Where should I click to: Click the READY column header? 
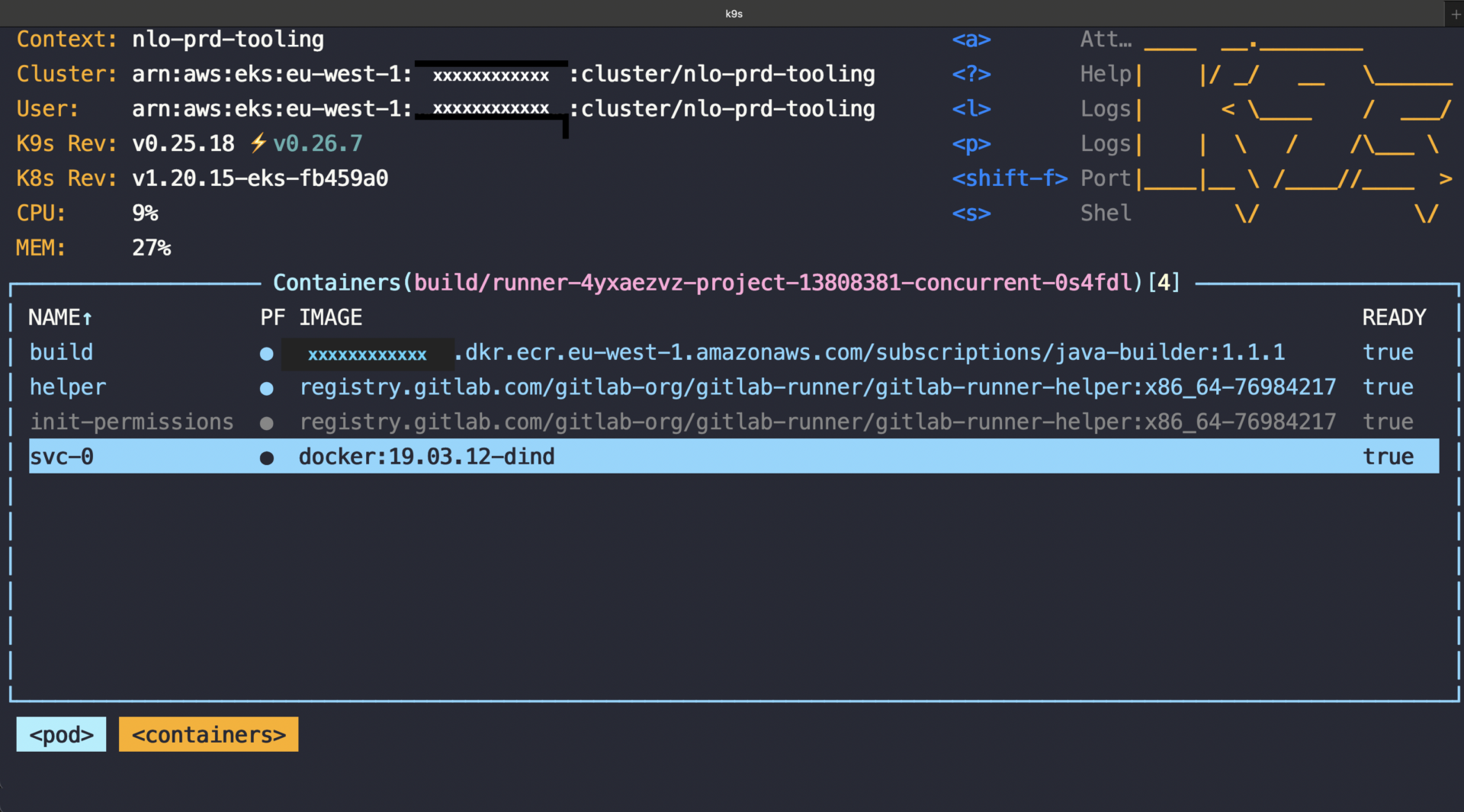coord(1395,317)
